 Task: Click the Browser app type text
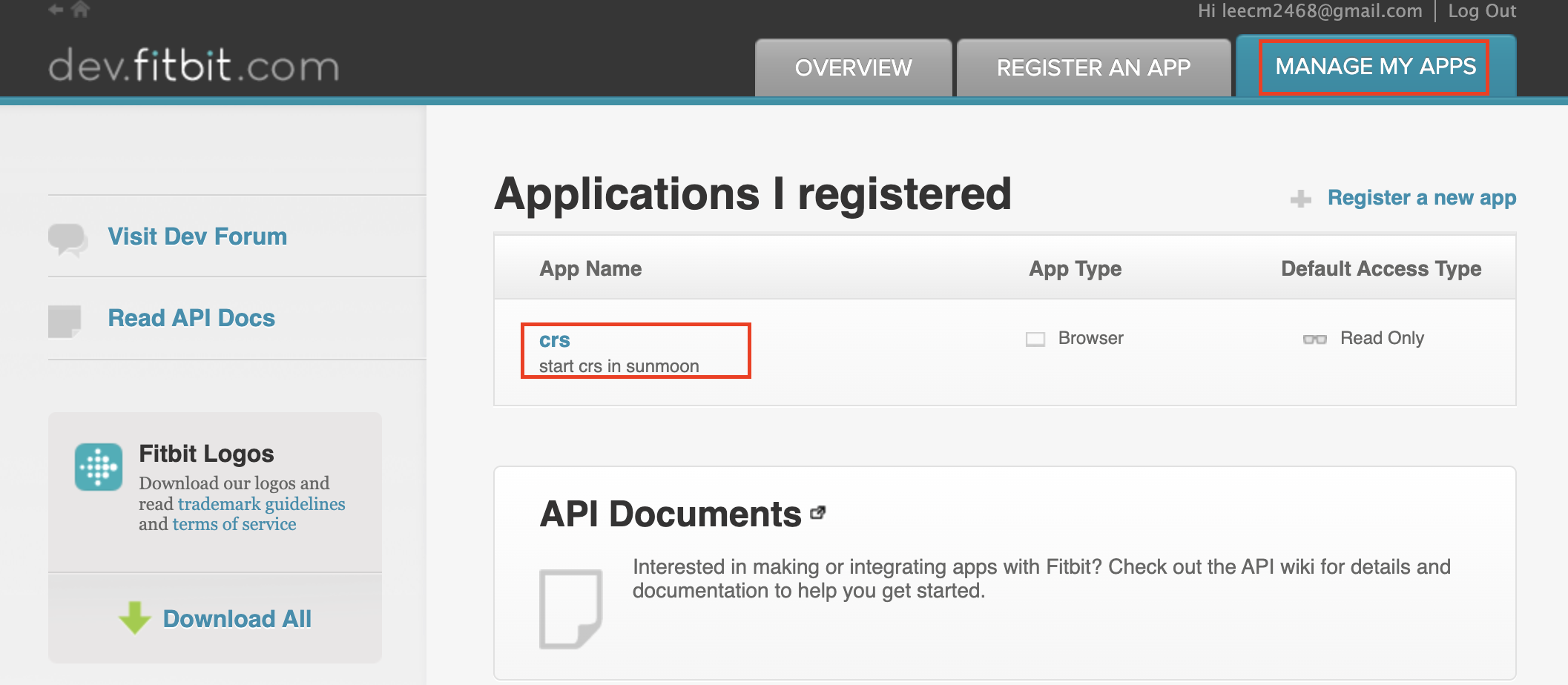click(1090, 338)
